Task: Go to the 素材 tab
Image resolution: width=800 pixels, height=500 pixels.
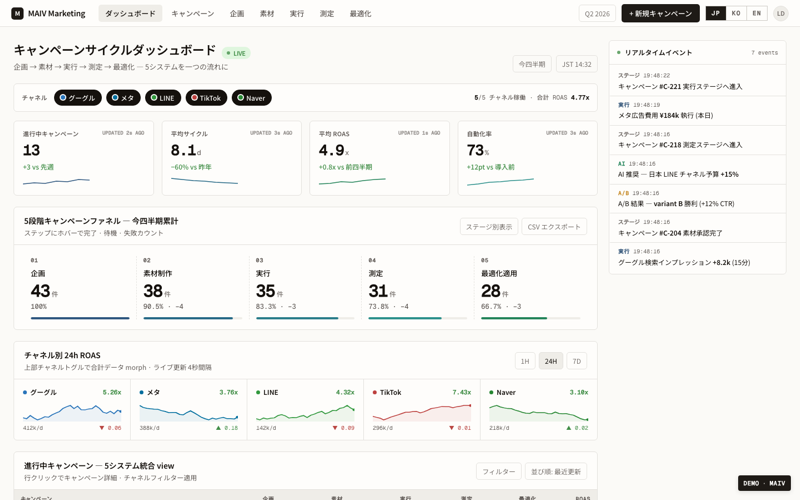Action: (x=267, y=13)
